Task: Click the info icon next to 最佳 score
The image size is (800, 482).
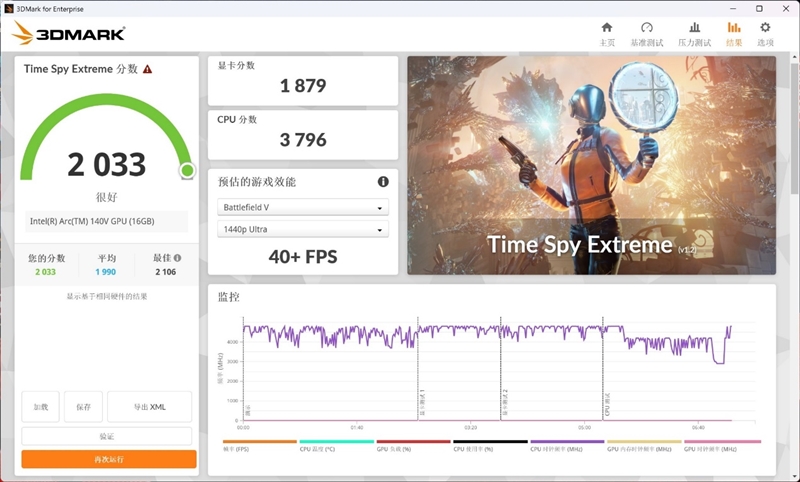Action: (x=177, y=258)
